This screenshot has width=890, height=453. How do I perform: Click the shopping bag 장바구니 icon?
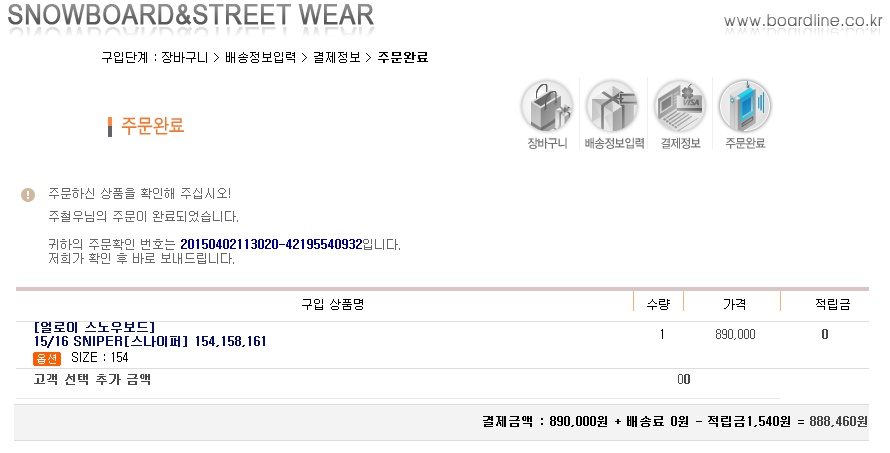[547, 107]
